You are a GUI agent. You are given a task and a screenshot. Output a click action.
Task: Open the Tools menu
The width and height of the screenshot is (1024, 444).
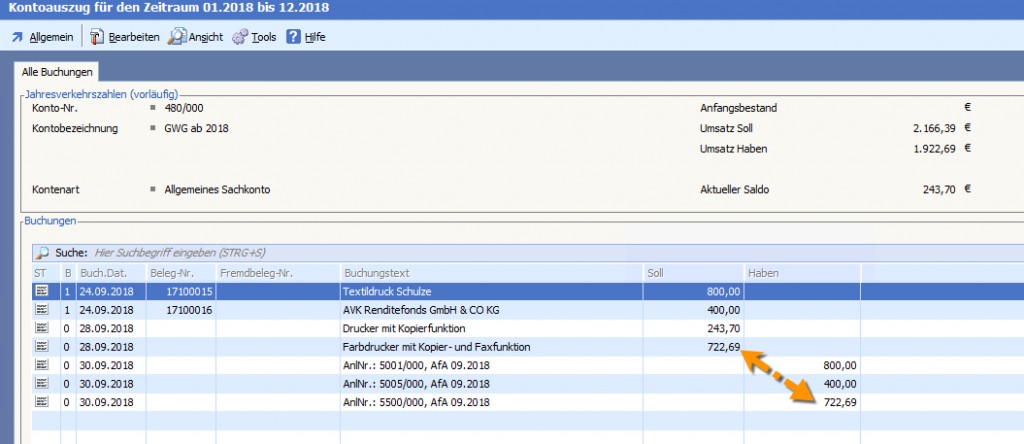pos(264,37)
